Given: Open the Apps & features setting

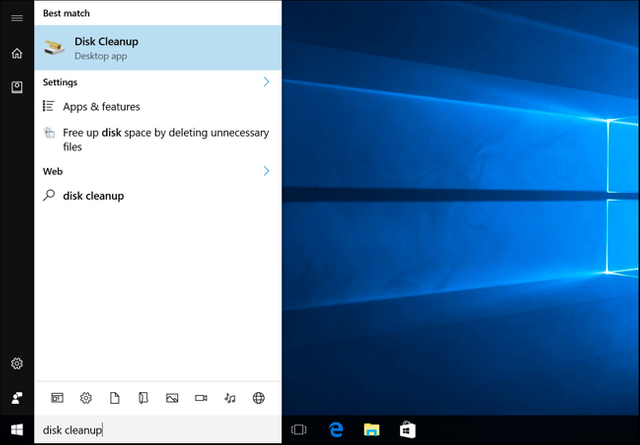Looking at the screenshot, I should click(101, 107).
